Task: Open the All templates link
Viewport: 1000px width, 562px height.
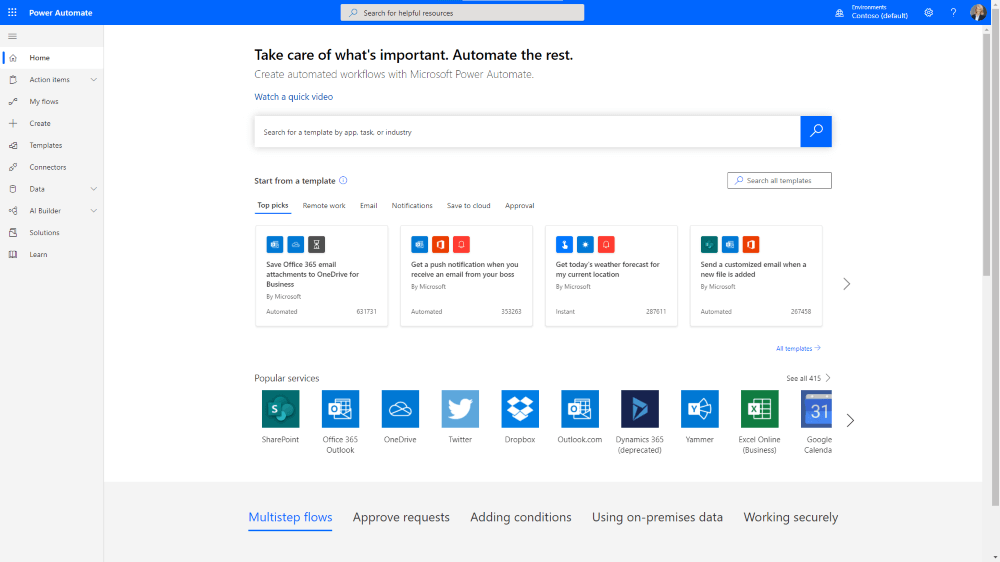Action: (797, 349)
